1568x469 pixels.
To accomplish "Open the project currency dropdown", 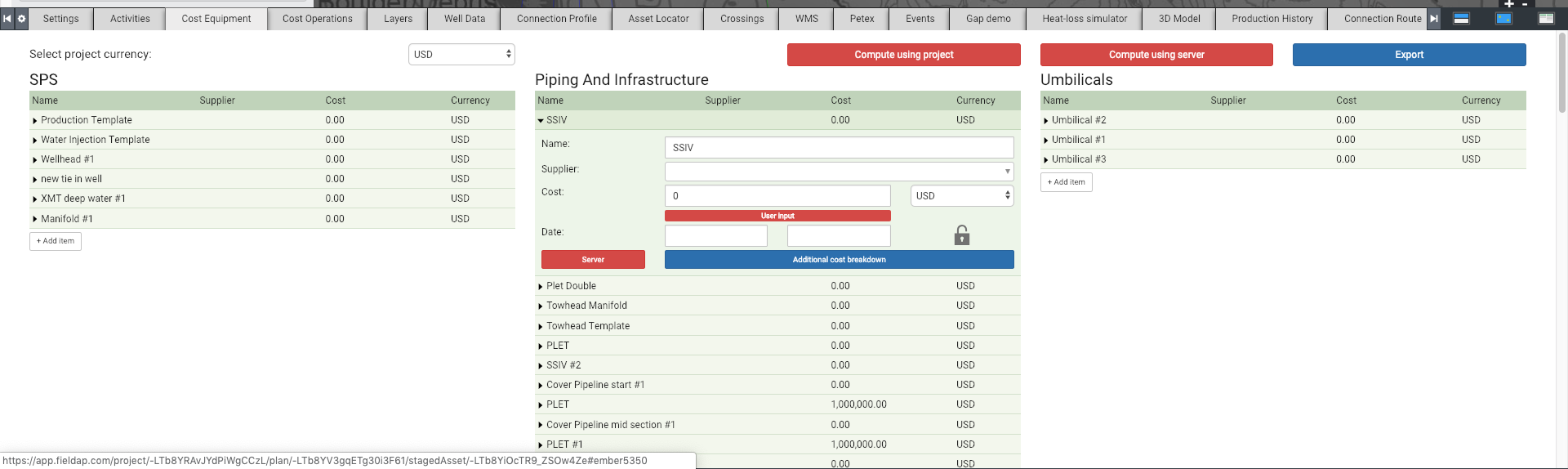I will (461, 55).
